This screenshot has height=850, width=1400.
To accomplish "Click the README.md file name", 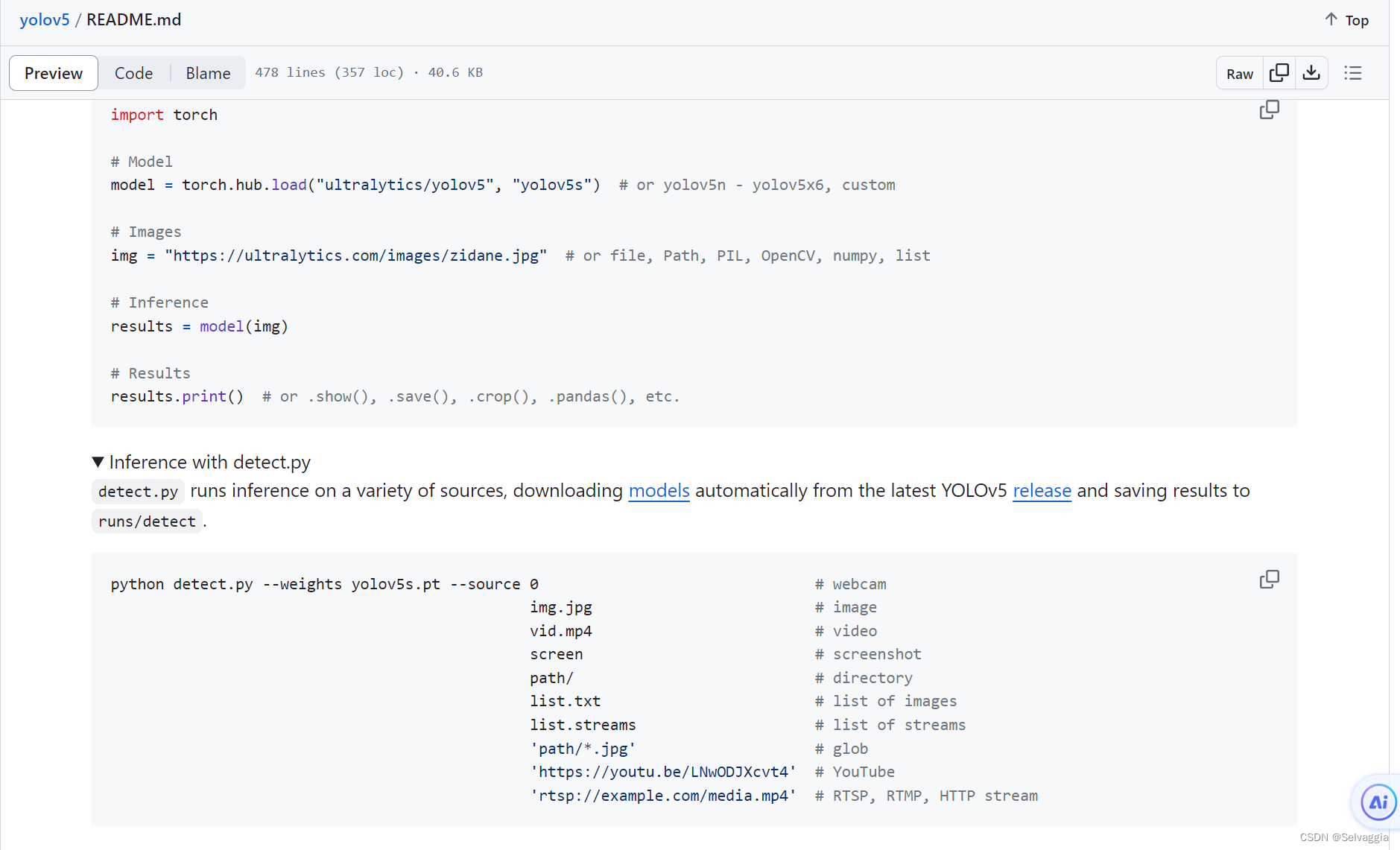I will pos(134,19).
